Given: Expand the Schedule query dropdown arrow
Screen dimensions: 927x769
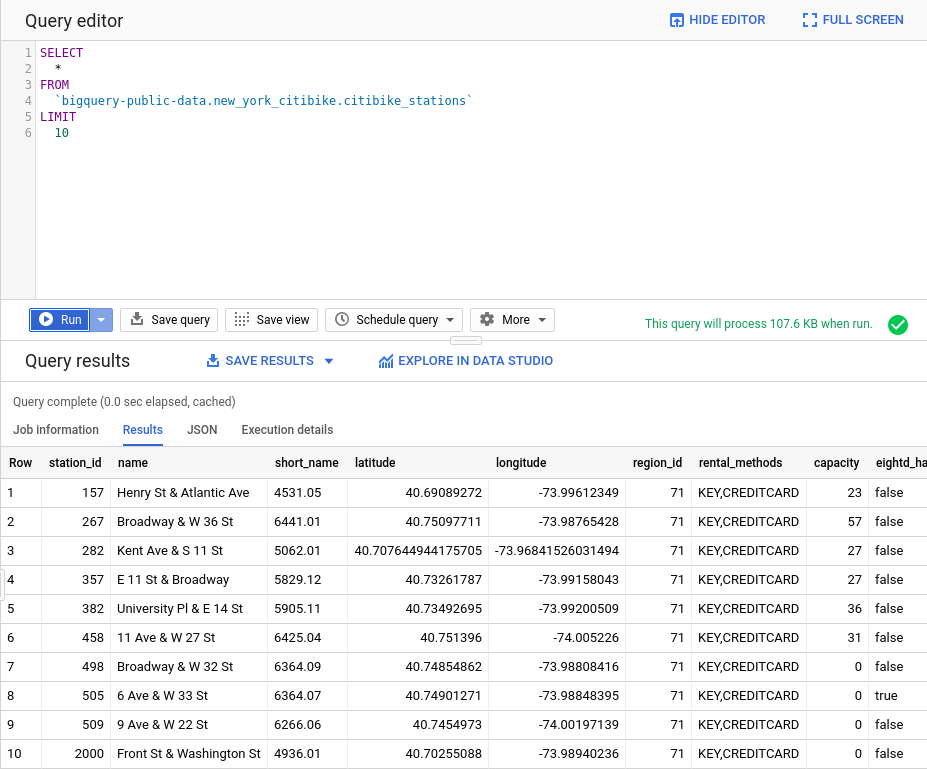Looking at the screenshot, I should (450, 320).
